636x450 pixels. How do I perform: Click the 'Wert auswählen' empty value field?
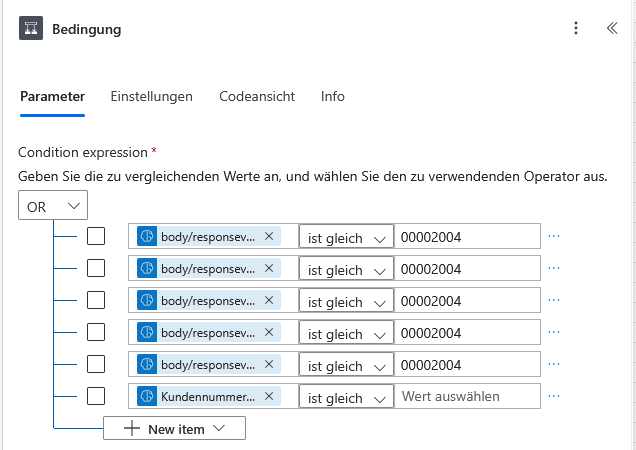point(467,396)
